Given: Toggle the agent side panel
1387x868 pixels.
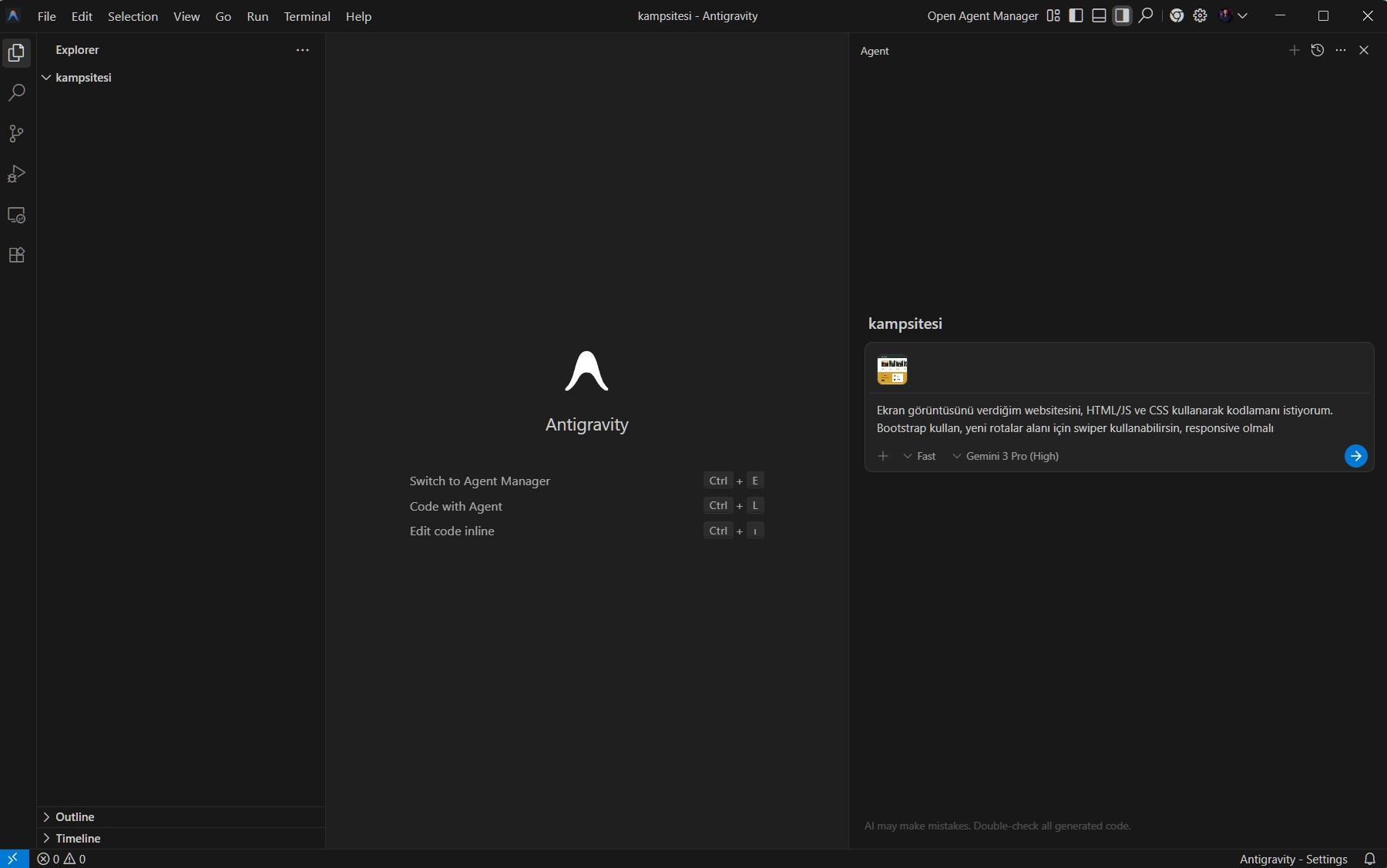Looking at the screenshot, I should [x=1122, y=15].
